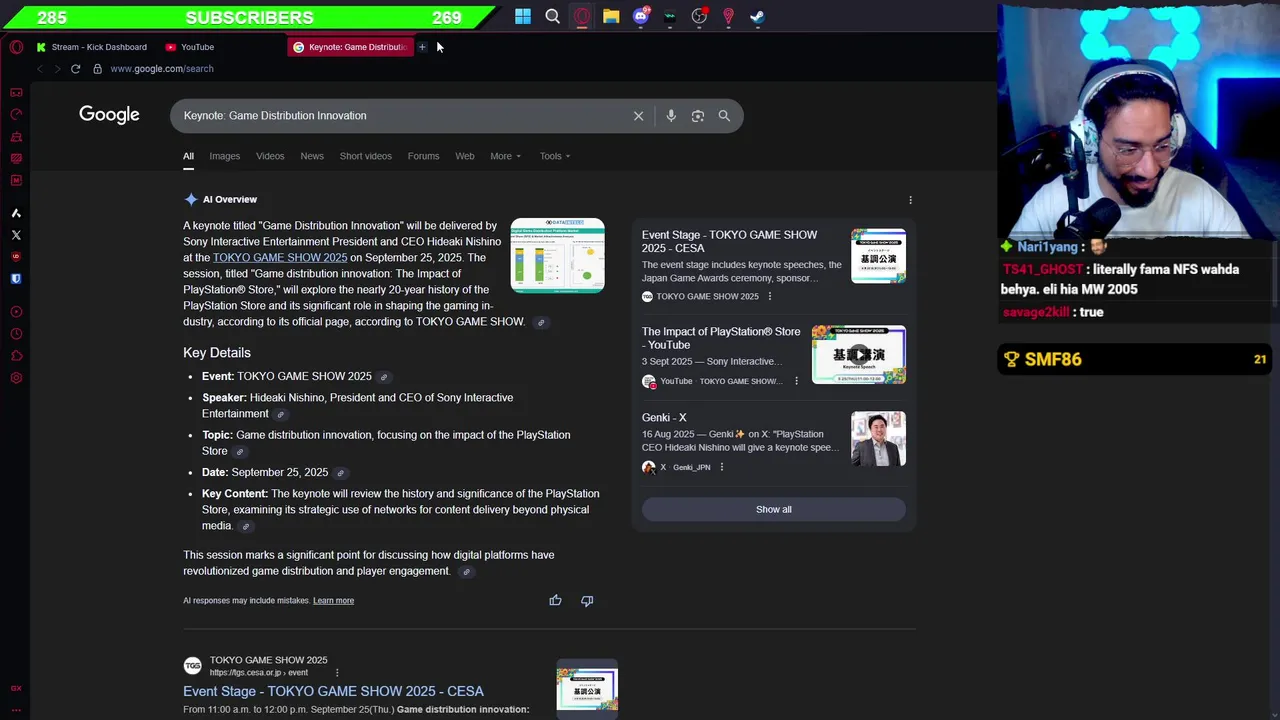Open GX Corner in the sidebar
The height and width of the screenshot is (720, 1280).
(16, 92)
